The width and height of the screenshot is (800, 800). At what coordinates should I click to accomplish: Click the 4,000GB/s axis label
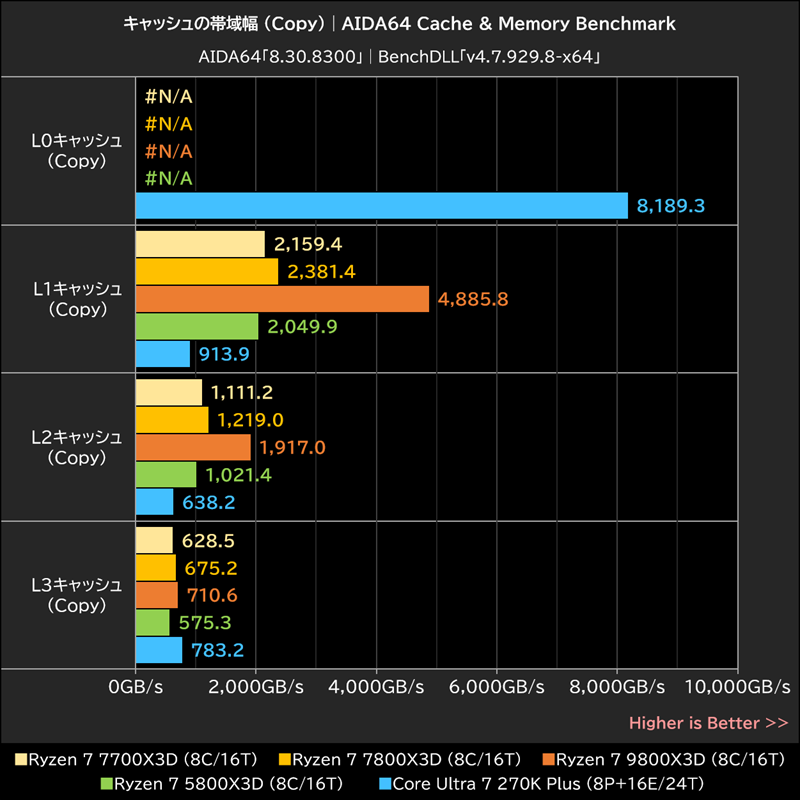[377, 687]
